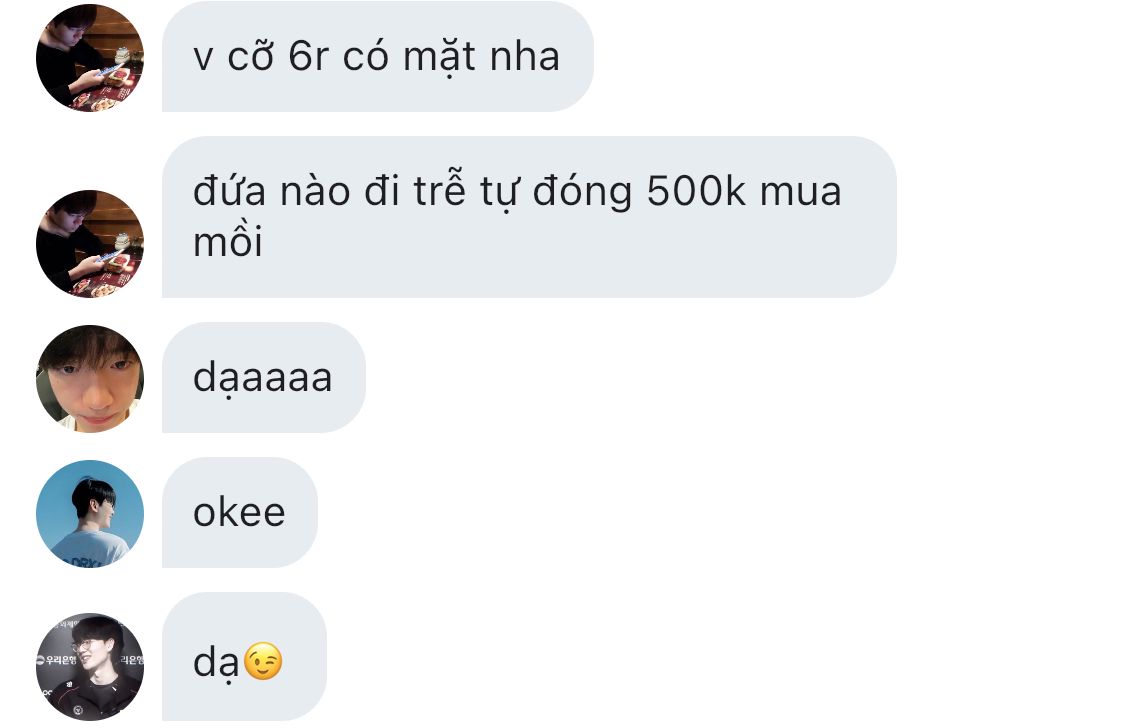Click the word "mồi" on the second line
The width and height of the screenshot is (1125, 728).
[x=227, y=240]
